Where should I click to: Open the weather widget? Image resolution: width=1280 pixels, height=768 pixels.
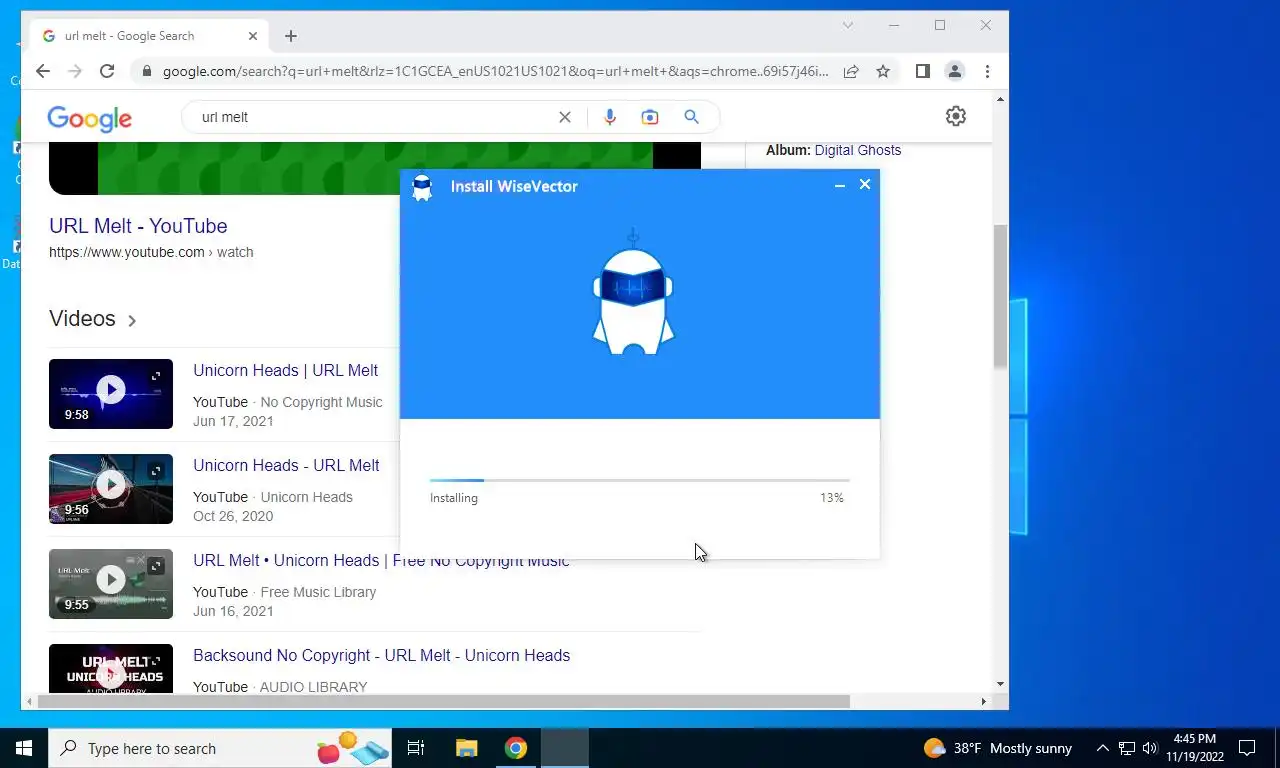point(998,748)
